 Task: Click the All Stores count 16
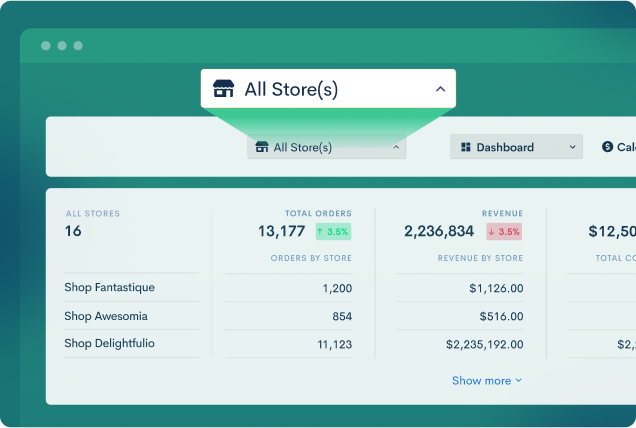[x=73, y=231]
